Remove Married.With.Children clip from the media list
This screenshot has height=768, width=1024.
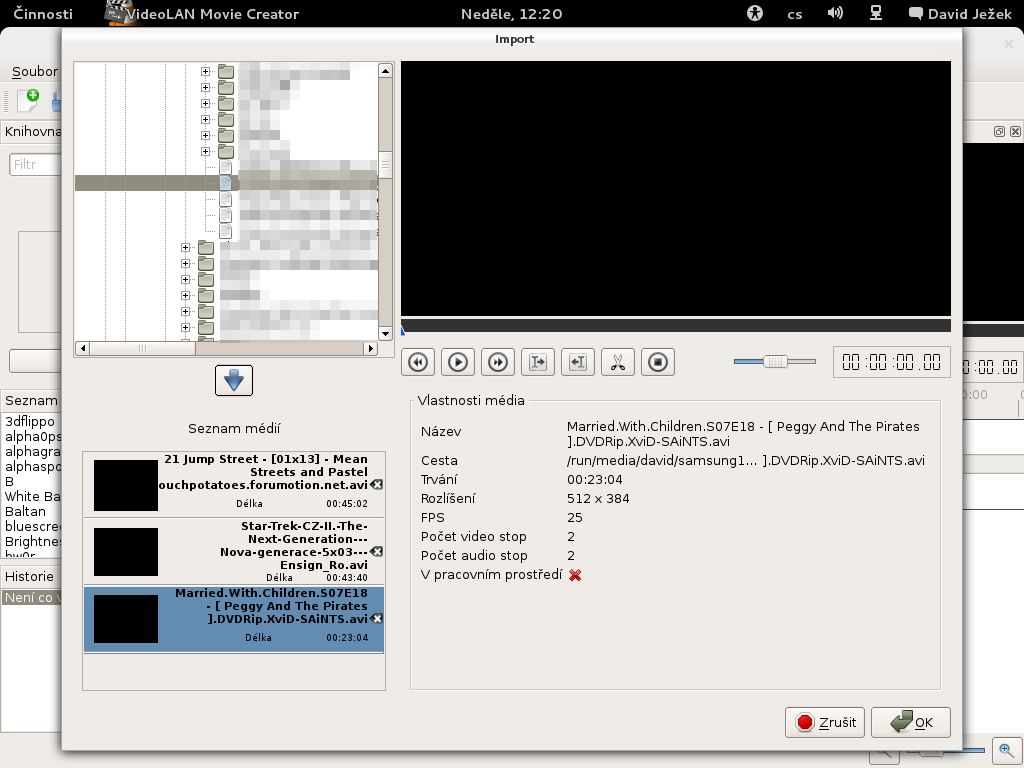point(377,618)
